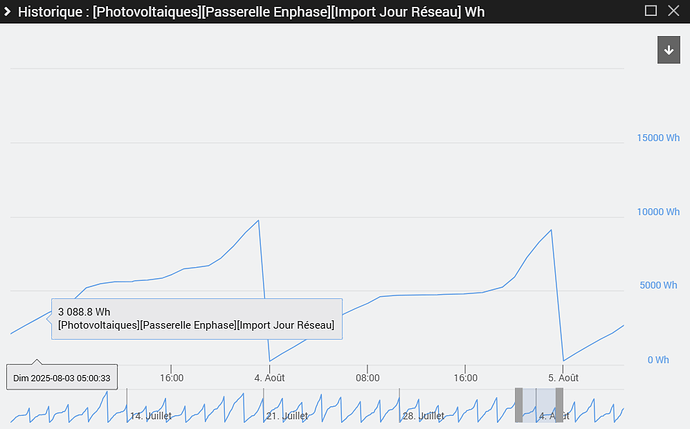
Task: Click the first '16:00' label before 4. Août
Action: (x=172, y=378)
